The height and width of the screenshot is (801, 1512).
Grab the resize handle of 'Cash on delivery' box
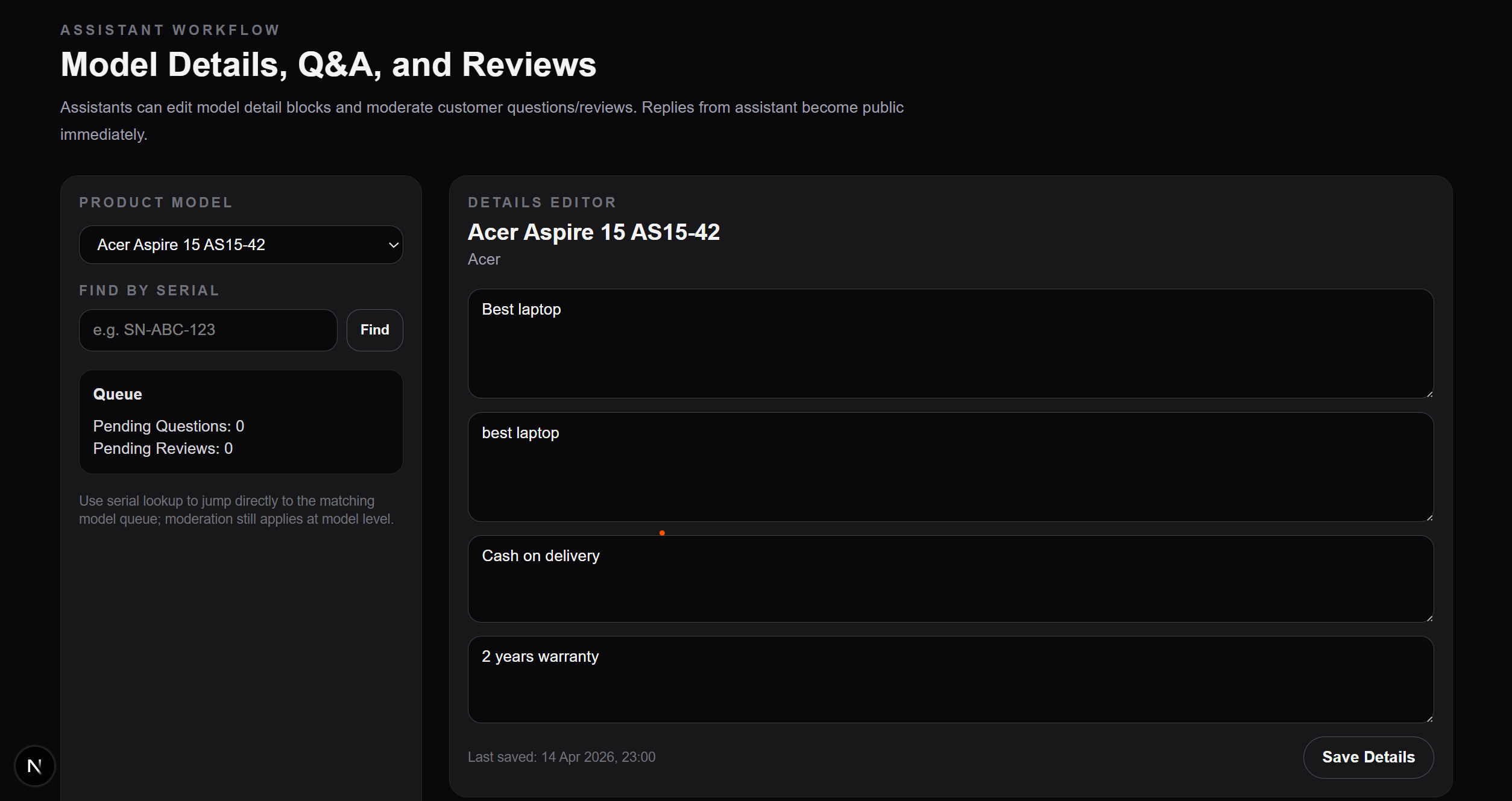[1429, 617]
